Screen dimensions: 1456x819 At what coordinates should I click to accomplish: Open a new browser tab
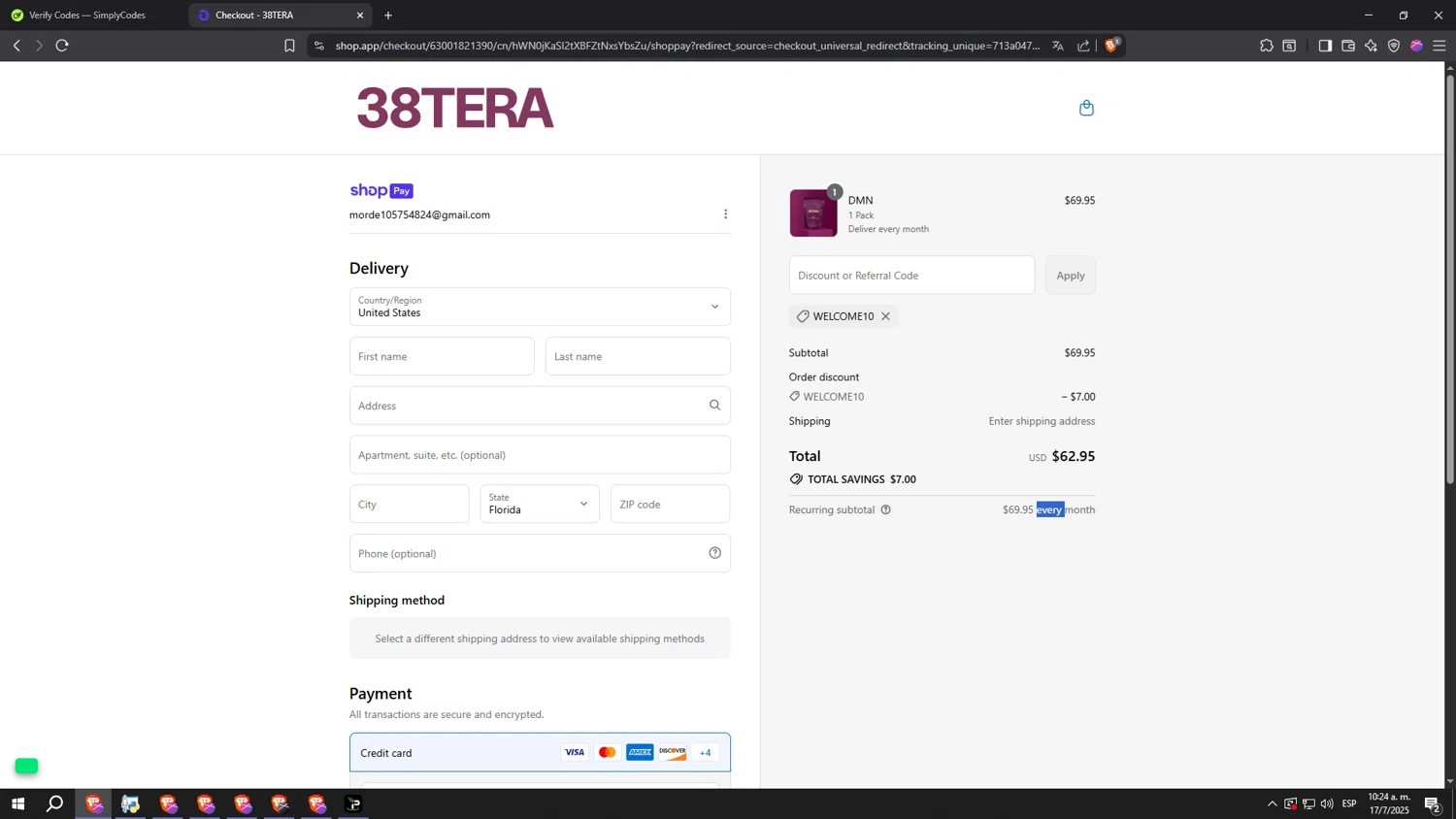point(388,16)
